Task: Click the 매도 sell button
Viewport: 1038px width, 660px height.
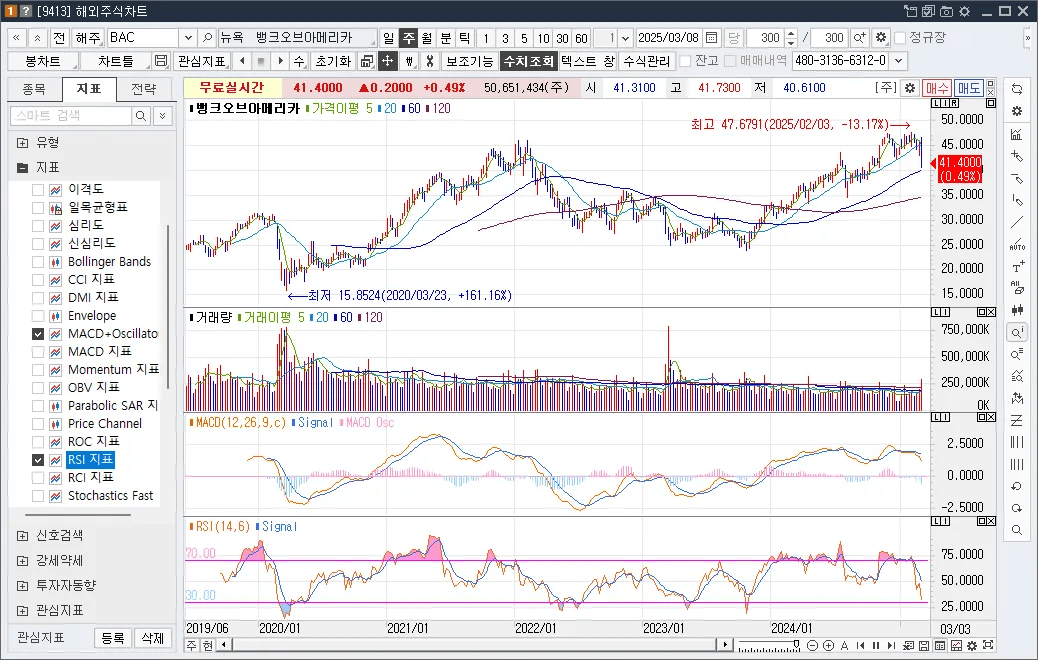Action: coord(969,88)
